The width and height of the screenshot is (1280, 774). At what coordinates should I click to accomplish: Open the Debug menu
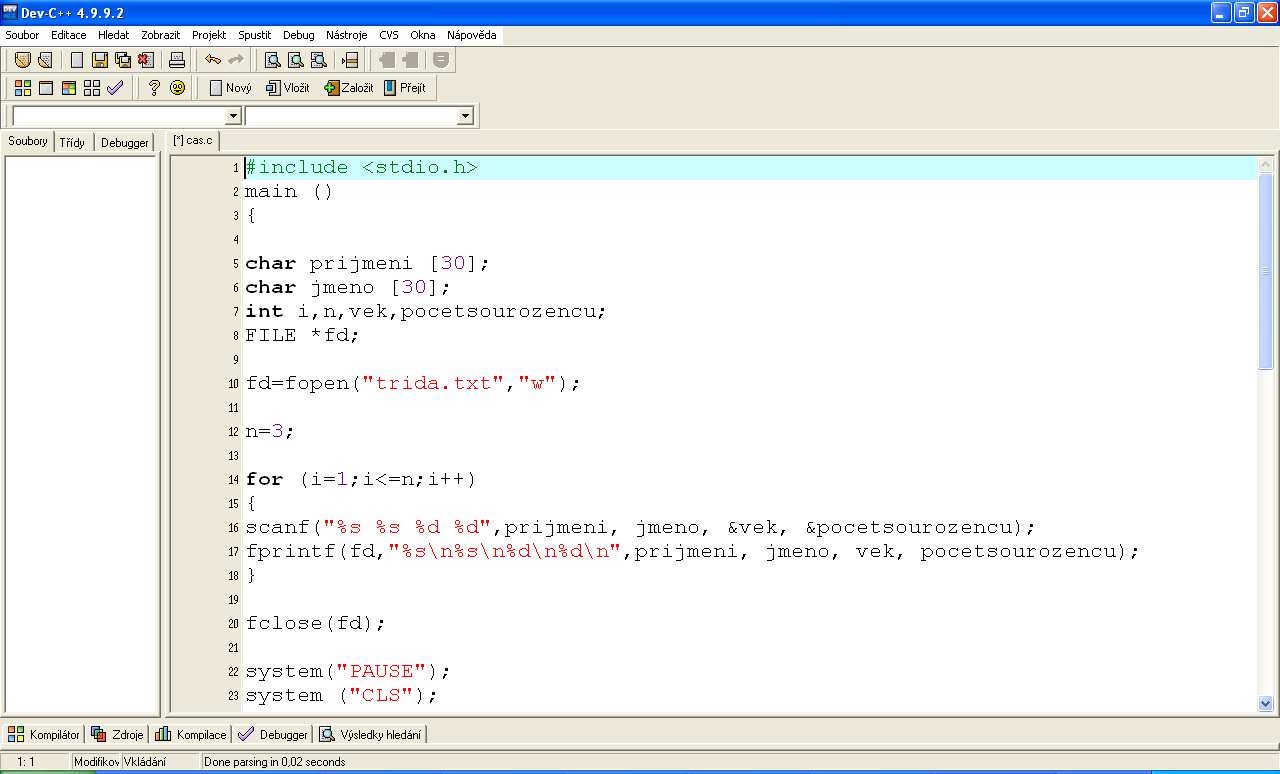point(298,35)
